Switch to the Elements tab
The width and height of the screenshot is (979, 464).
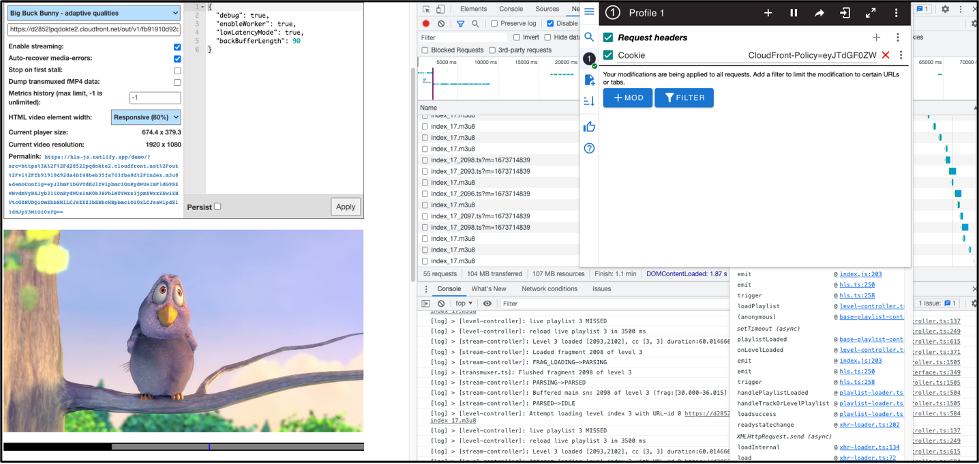pos(473,9)
